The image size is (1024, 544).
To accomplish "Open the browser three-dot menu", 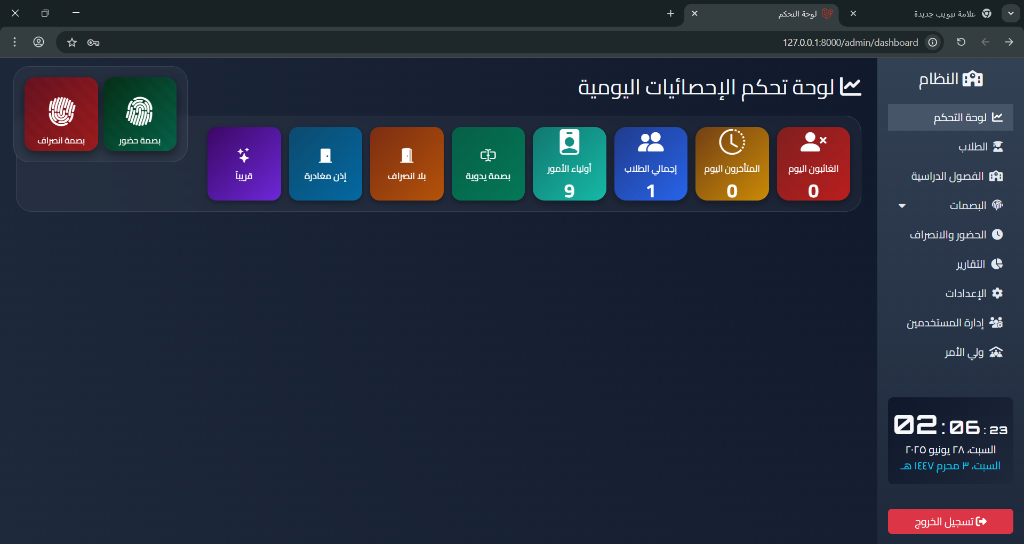I will [14, 42].
